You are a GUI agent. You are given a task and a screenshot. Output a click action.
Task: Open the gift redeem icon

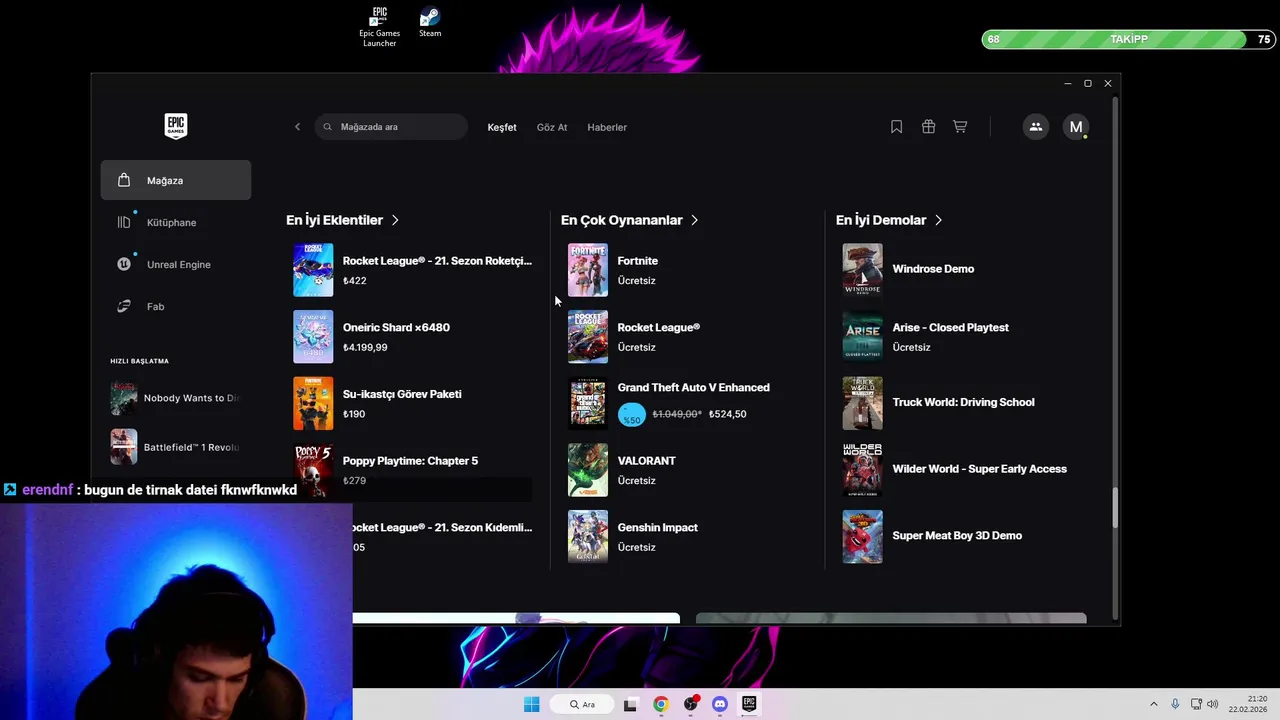tap(928, 127)
